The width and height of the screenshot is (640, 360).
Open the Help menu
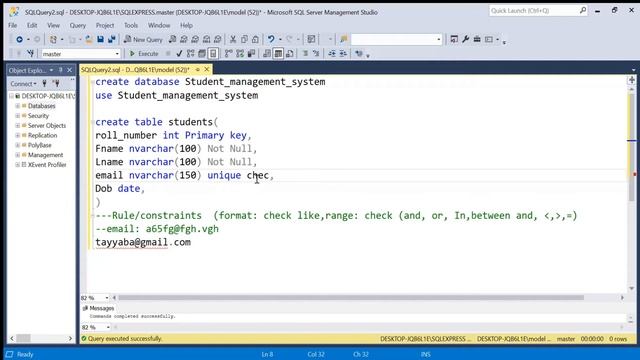click(x=186, y=25)
